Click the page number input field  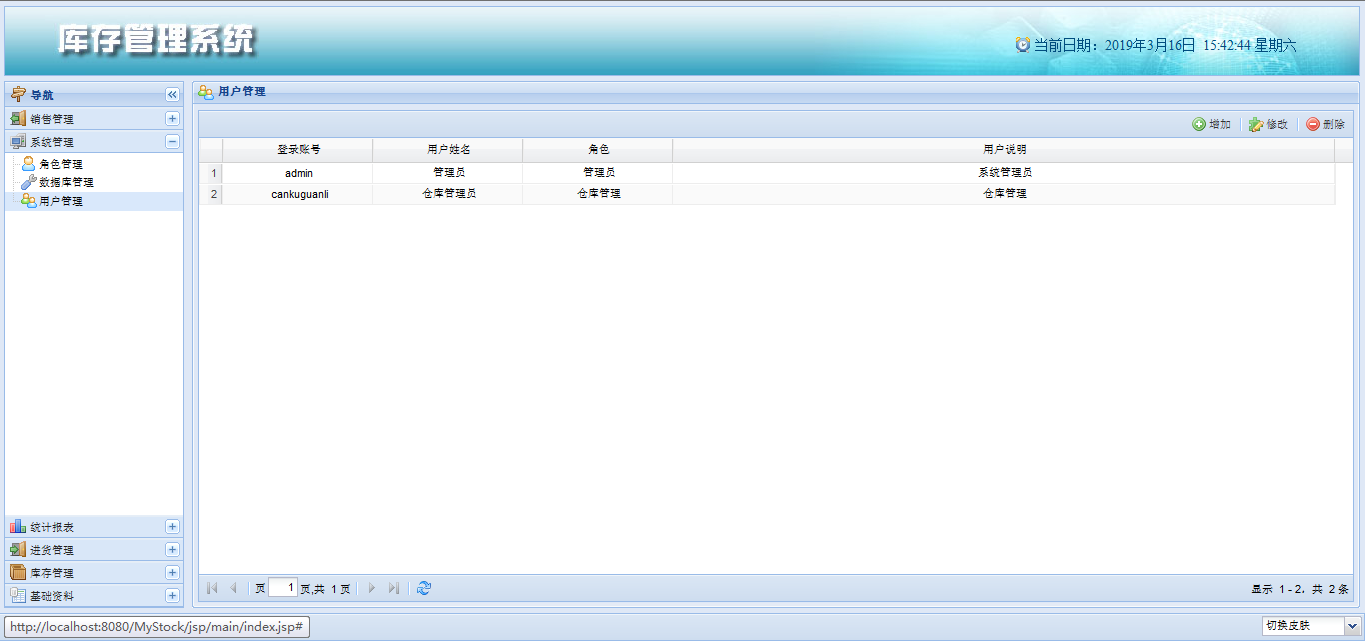(x=283, y=588)
